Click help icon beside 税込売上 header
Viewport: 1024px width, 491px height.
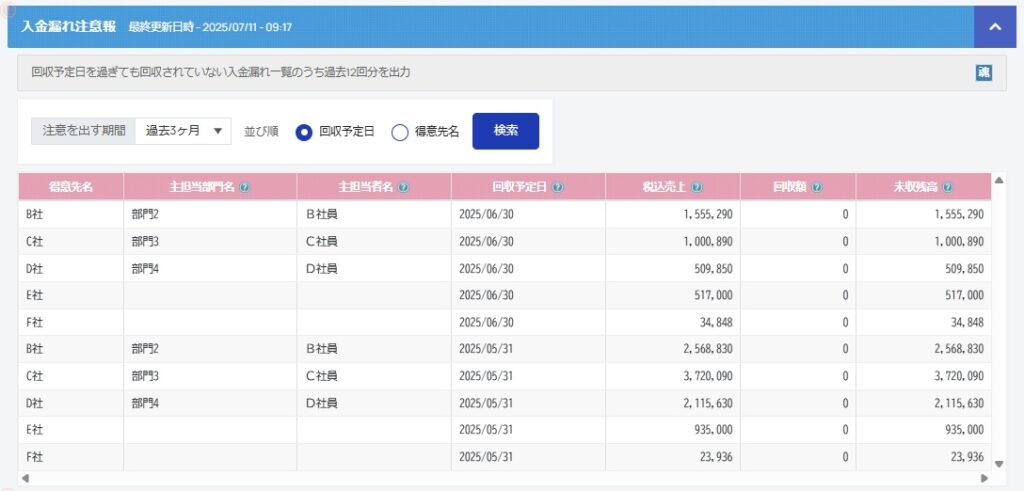[697, 187]
